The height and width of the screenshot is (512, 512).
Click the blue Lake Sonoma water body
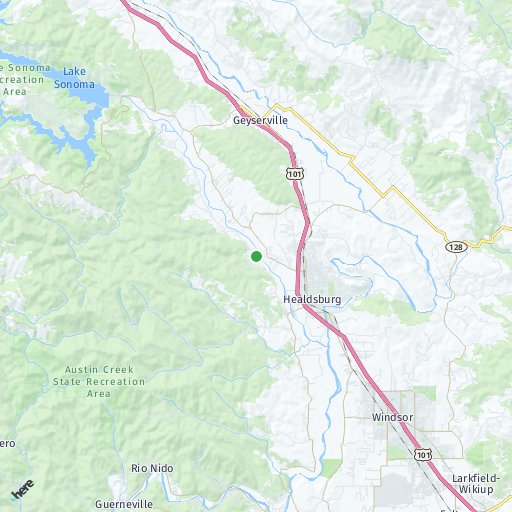coord(89,97)
